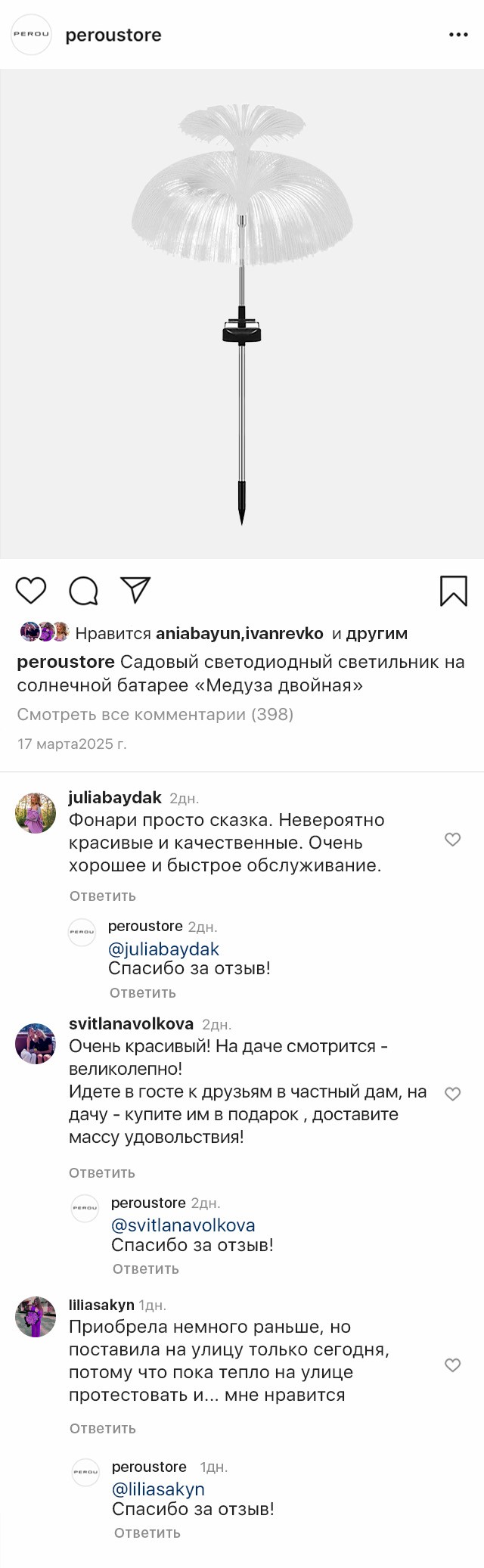Like juliabaydak's comment
The width and height of the screenshot is (484, 1568).
coord(452,840)
